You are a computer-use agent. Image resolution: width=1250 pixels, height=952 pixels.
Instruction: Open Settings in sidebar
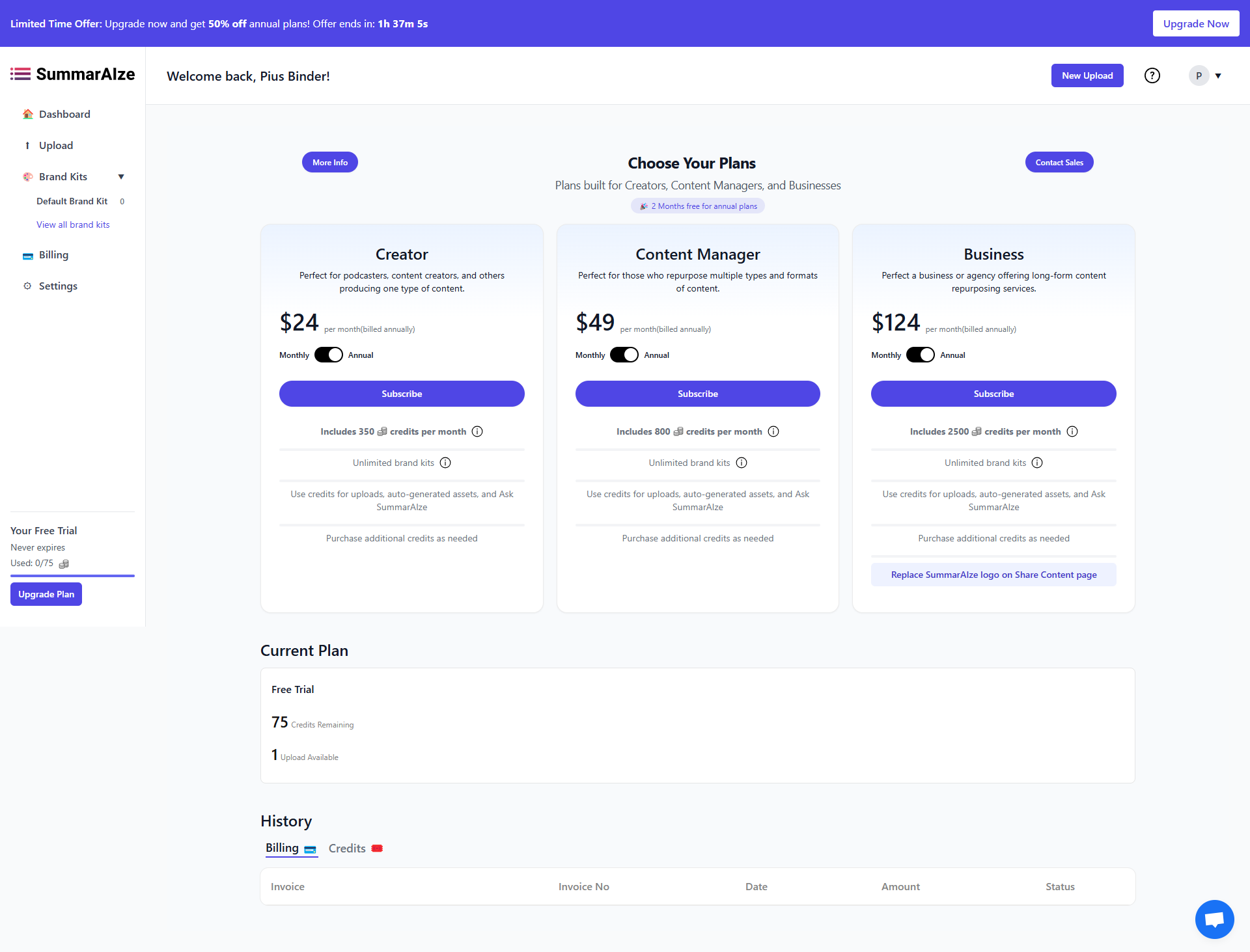pos(58,286)
